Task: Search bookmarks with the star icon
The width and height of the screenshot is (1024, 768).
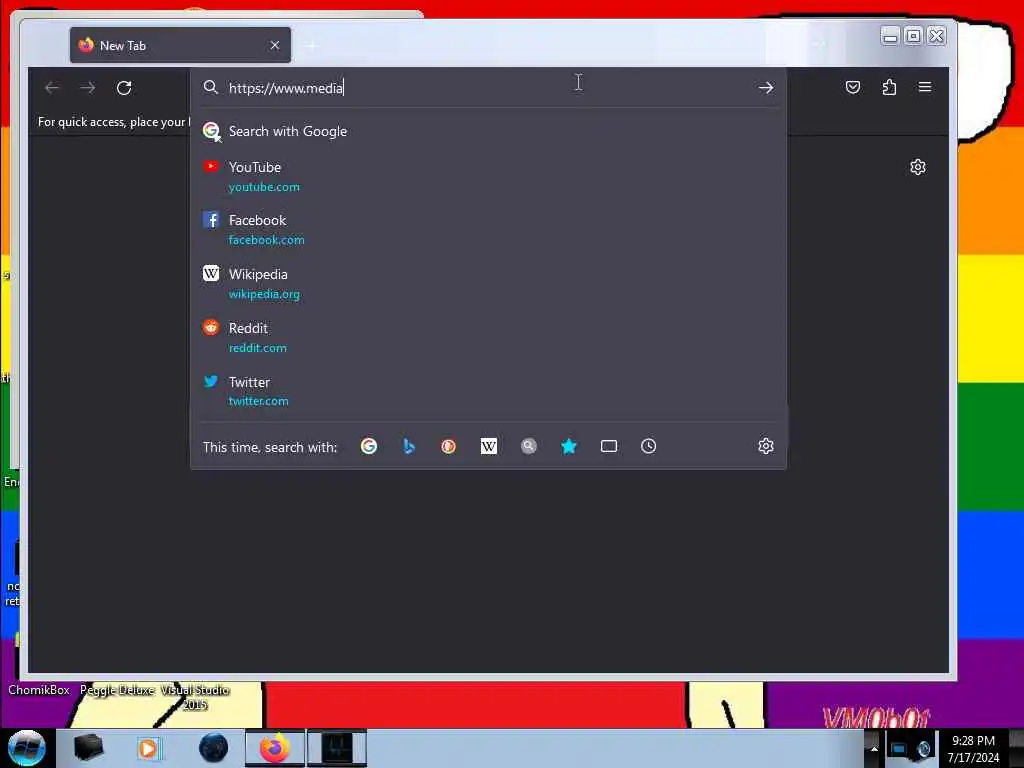Action: click(569, 446)
